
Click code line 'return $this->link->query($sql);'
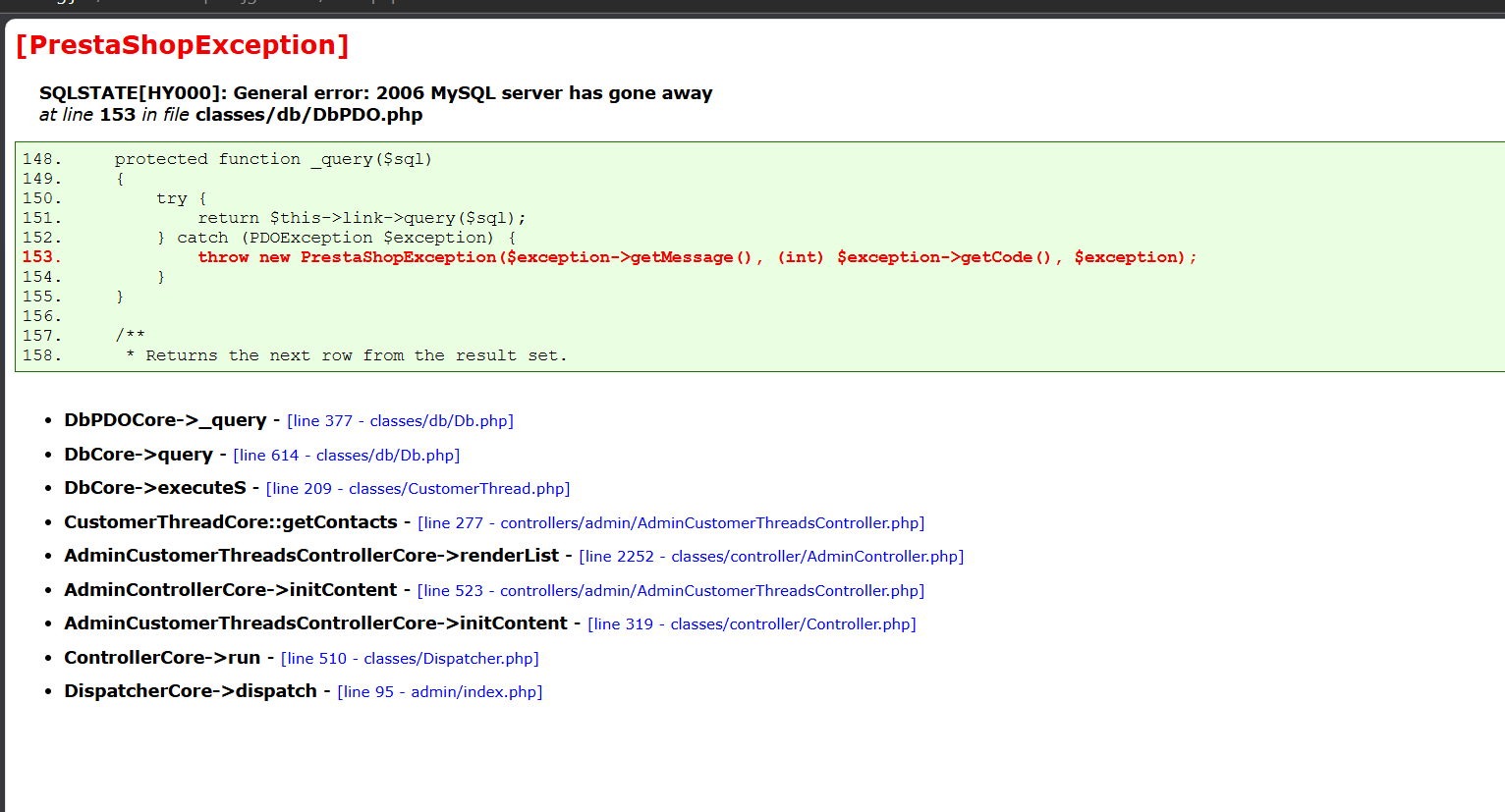[362, 218]
